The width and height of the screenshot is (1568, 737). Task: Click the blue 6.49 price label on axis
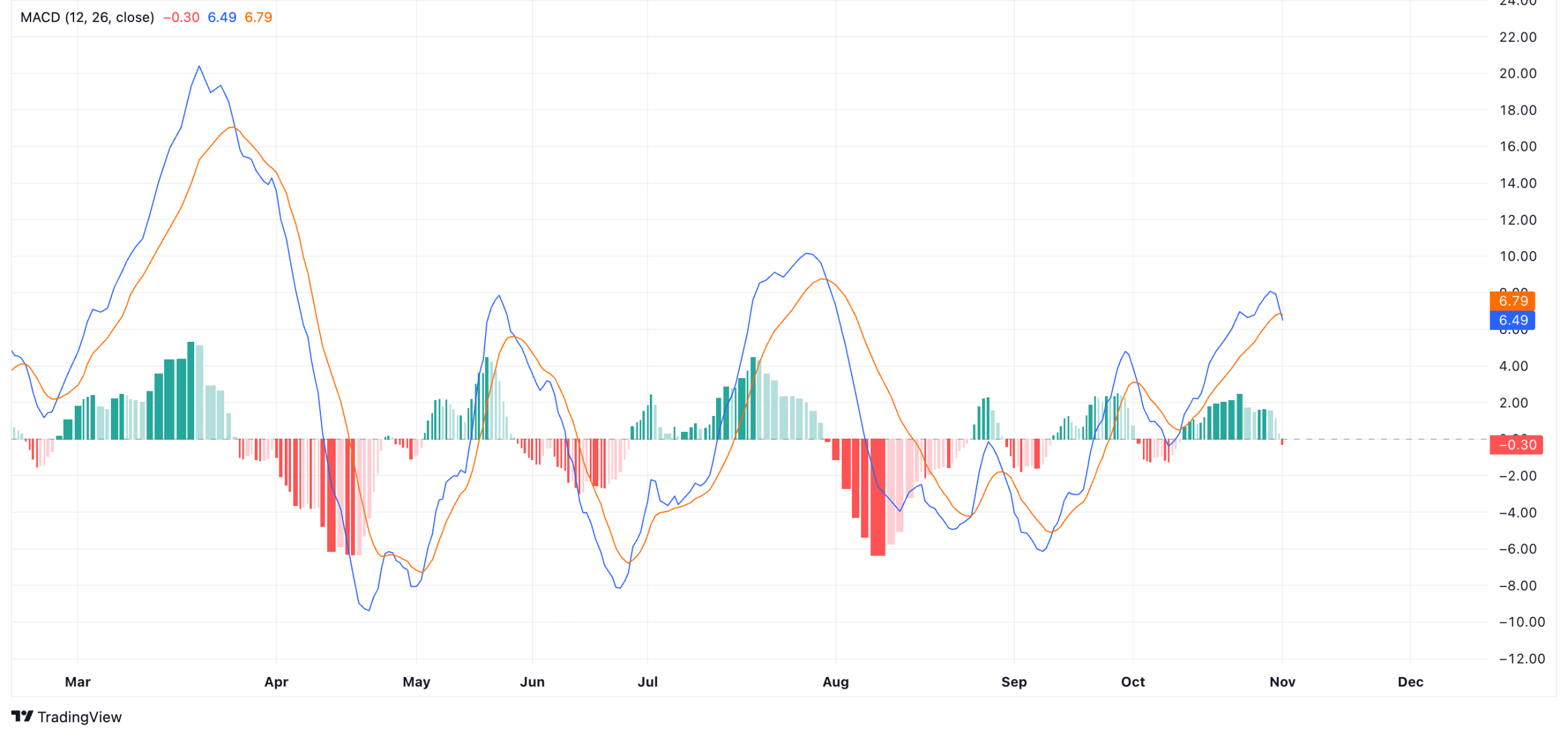pos(1512,320)
